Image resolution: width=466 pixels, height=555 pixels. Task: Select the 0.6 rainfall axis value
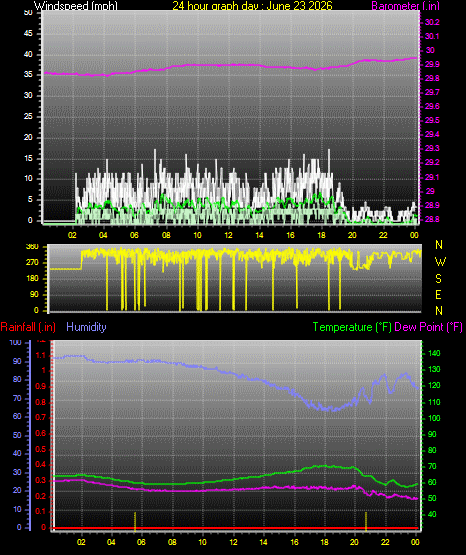click(41, 433)
